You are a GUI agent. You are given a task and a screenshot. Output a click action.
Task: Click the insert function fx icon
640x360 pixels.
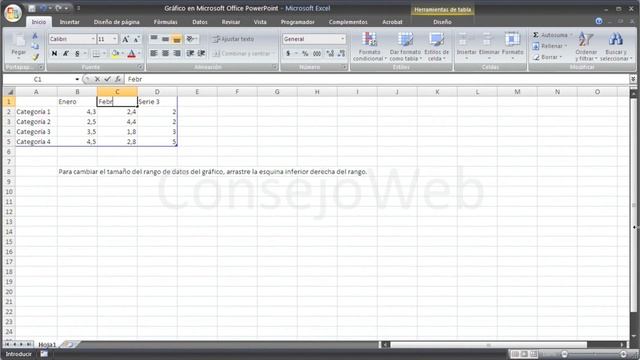point(118,79)
